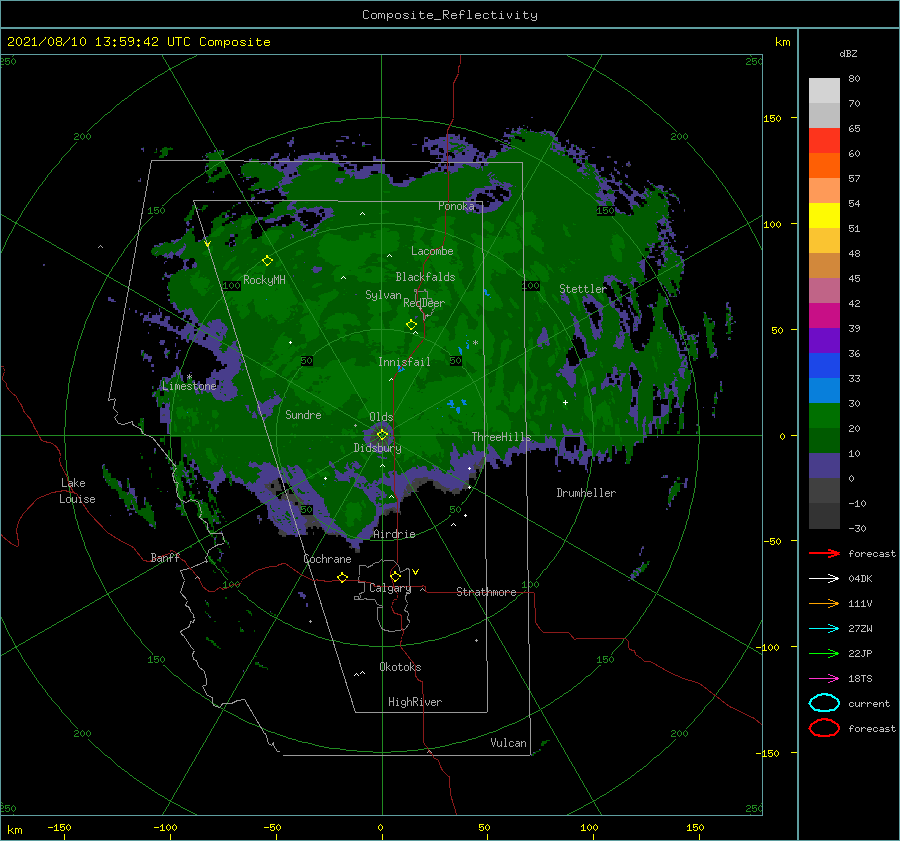Click the white 04DK arrow legend icon
The image size is (900, 841).
(x=824, y=579)
